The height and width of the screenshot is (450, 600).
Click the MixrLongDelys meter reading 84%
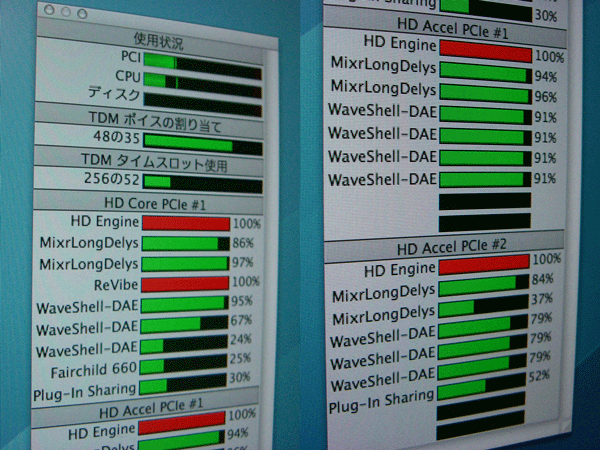[484, 285]
